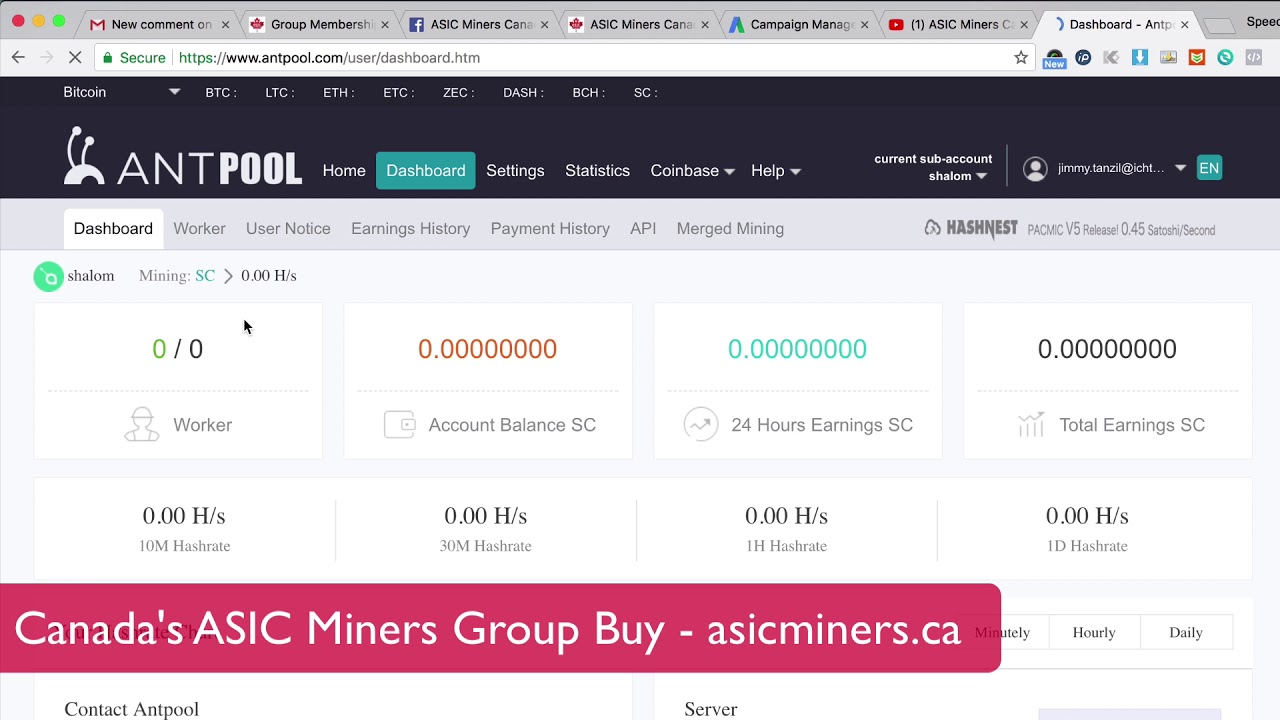The image size is (1280, 720).
Task: Select the Daily chart interval
Action: 1186,632
